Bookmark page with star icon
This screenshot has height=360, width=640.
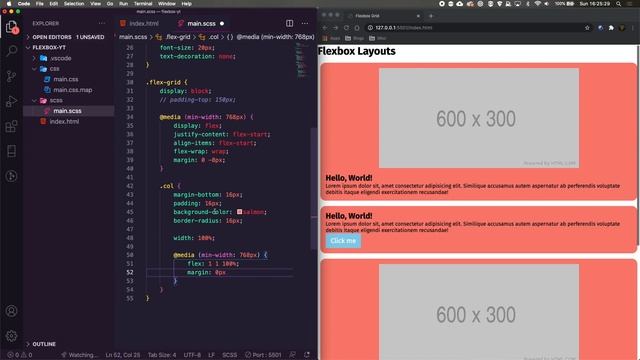click(587, 28)
